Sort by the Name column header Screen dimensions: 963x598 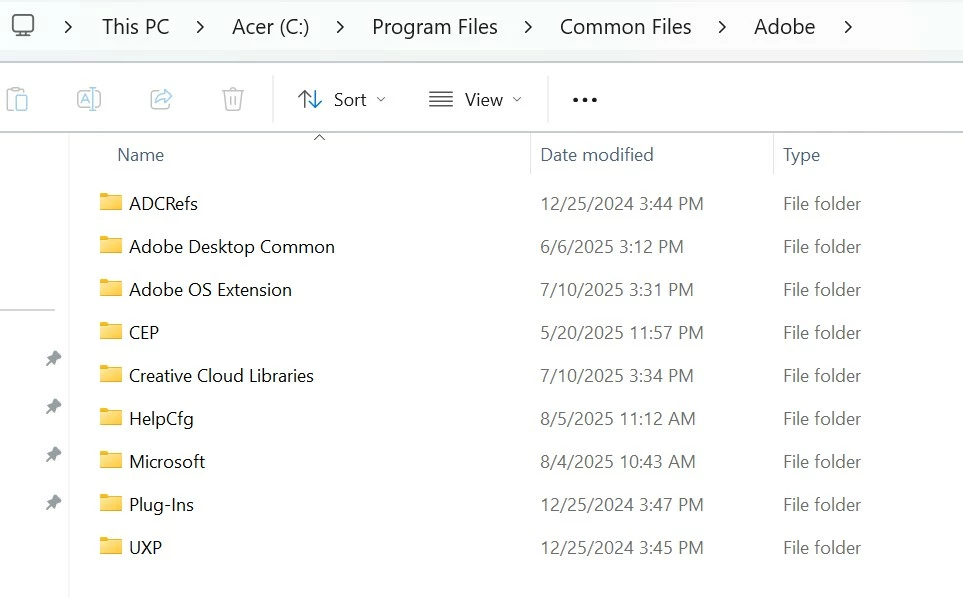(140, 155)
